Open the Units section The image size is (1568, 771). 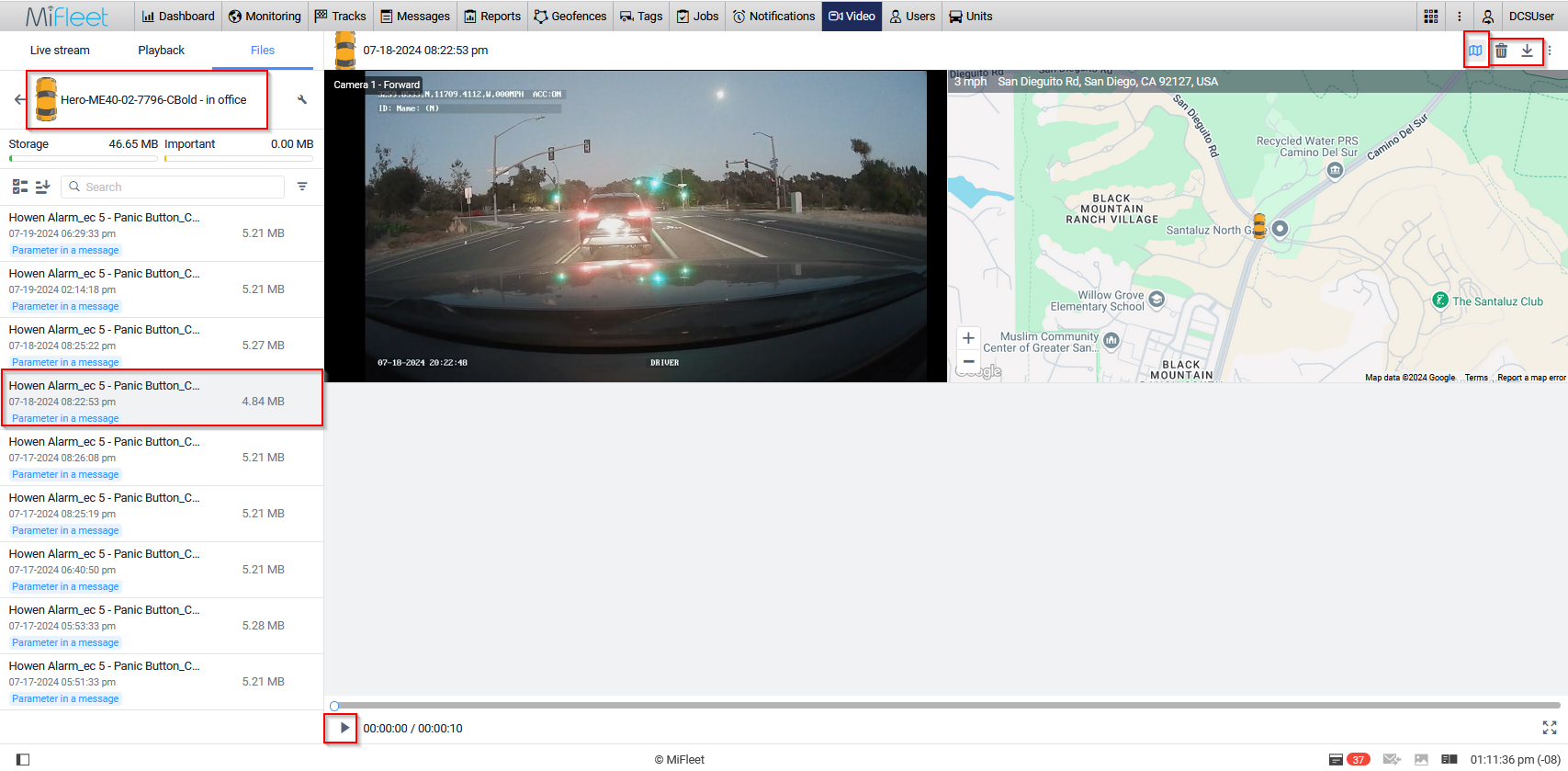(x=971, y=16)
